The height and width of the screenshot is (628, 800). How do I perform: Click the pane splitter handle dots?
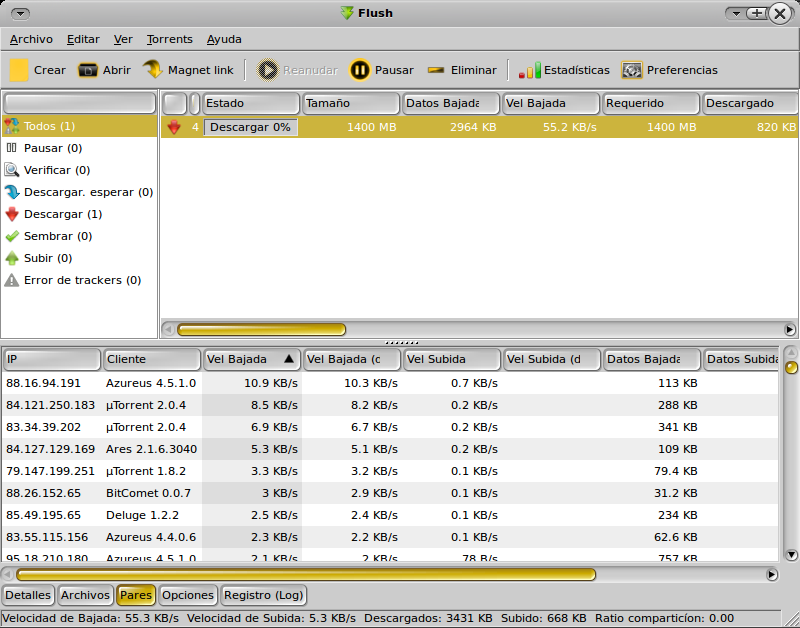pyautogui.click(x=402, y=343)
